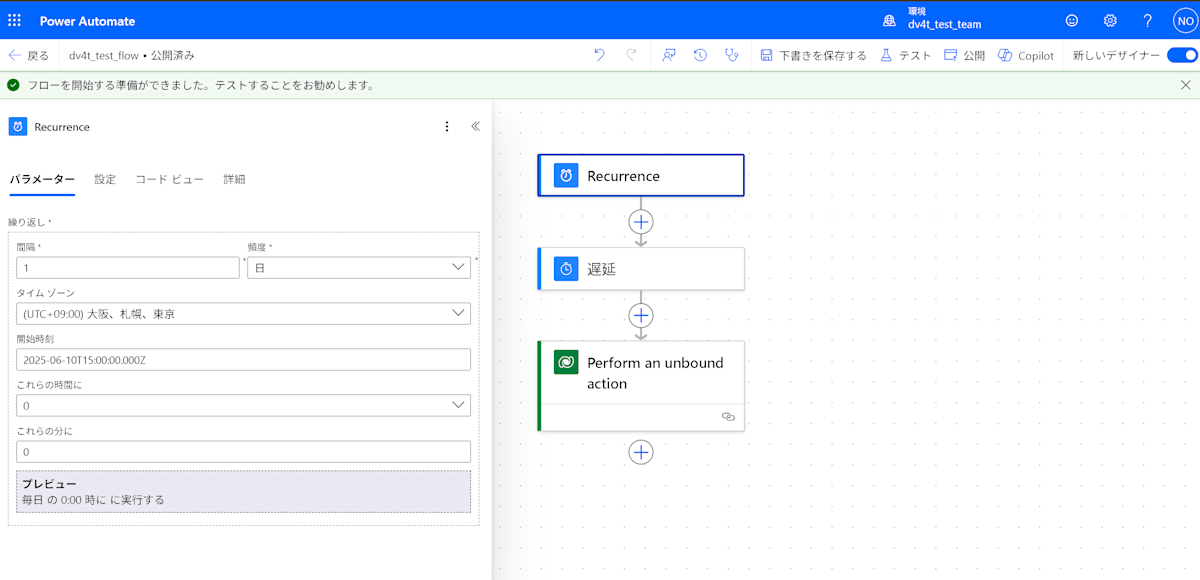Open the Recurrence panel more options menu

(446, 127)
